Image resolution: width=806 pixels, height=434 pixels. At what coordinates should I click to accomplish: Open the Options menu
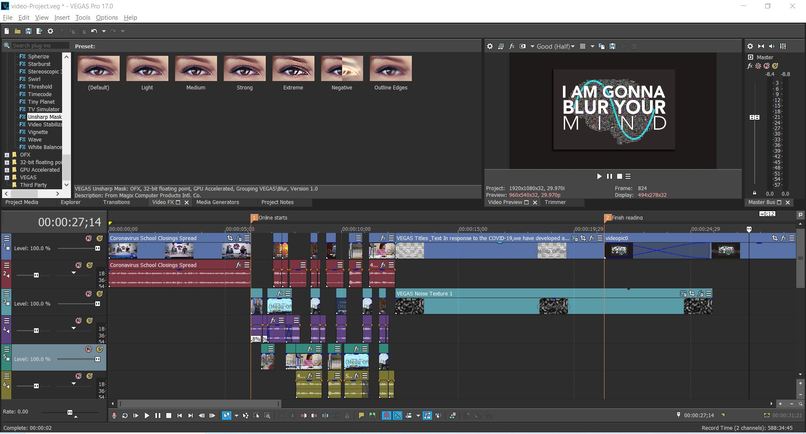[x=106, y=17]
